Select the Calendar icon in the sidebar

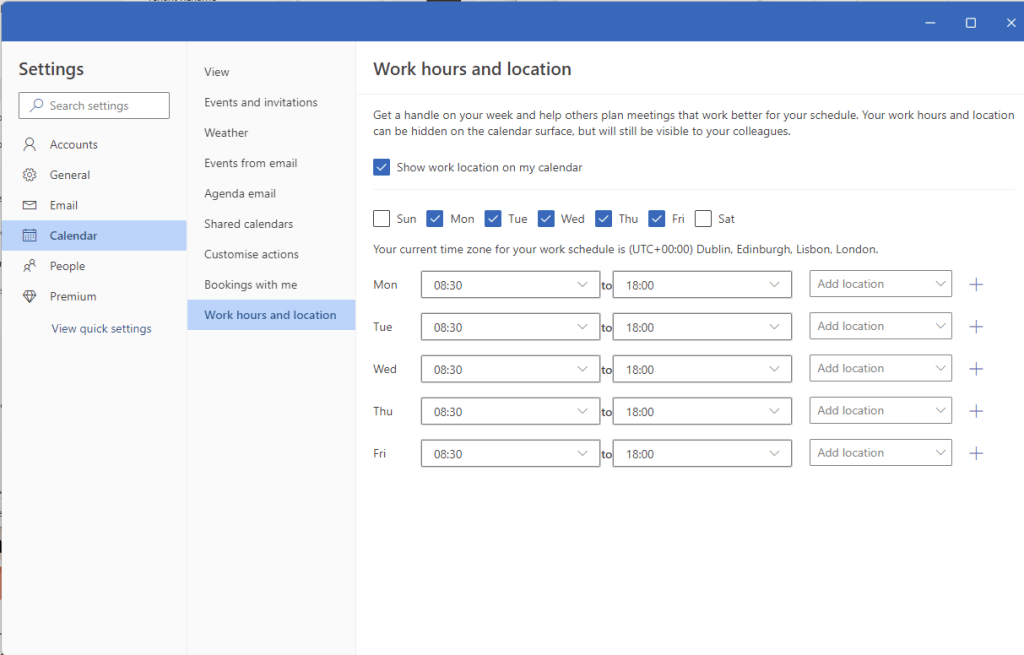coord(28,235)
